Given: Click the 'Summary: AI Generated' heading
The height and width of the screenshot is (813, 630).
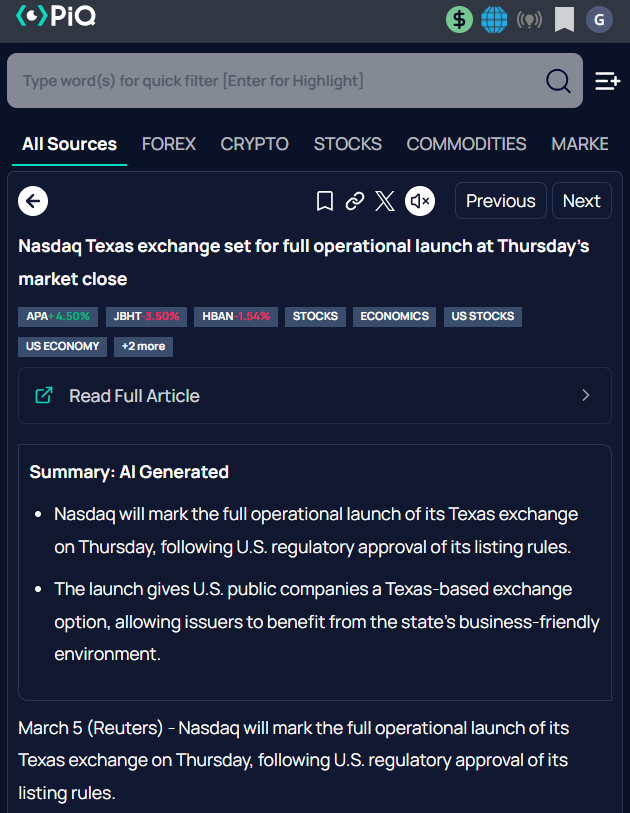Looking at the screenshot, I should pos(129,472).
